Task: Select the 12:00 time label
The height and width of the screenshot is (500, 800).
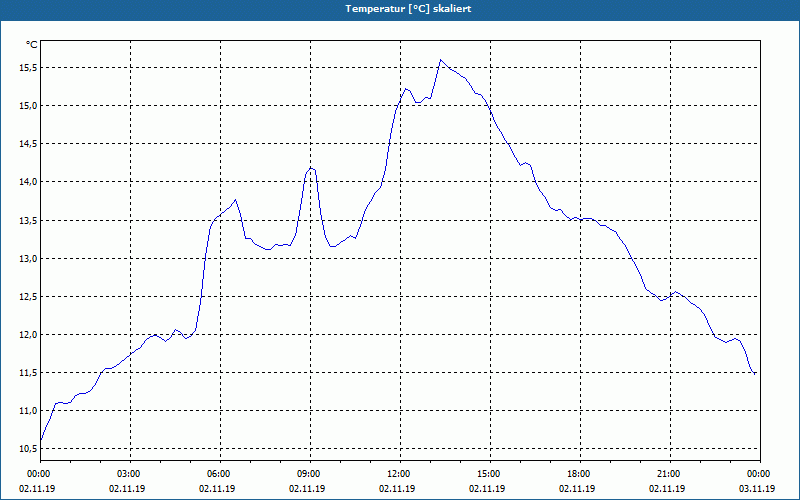Action: [400, 473]
